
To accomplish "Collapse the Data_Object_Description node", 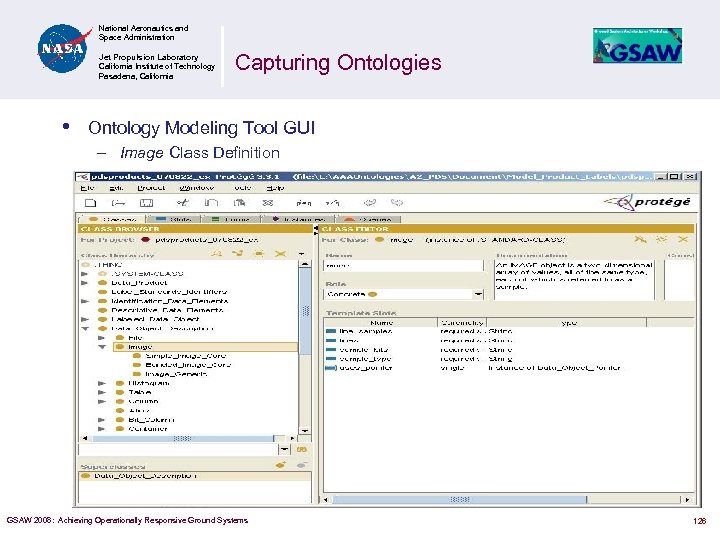I will (x=85, y=328).
